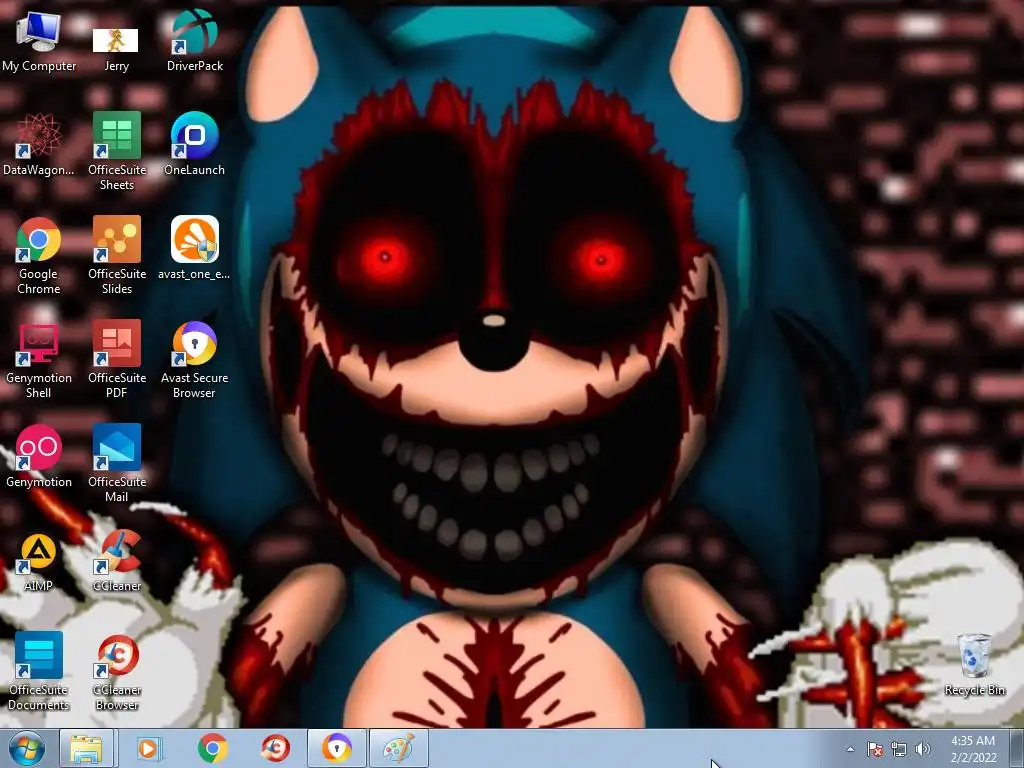Image resolution: width=1024 pixels, height=768 pixels.
Task: Switch to Avast Secure Browser taskbar item
Action: (337, 748)
